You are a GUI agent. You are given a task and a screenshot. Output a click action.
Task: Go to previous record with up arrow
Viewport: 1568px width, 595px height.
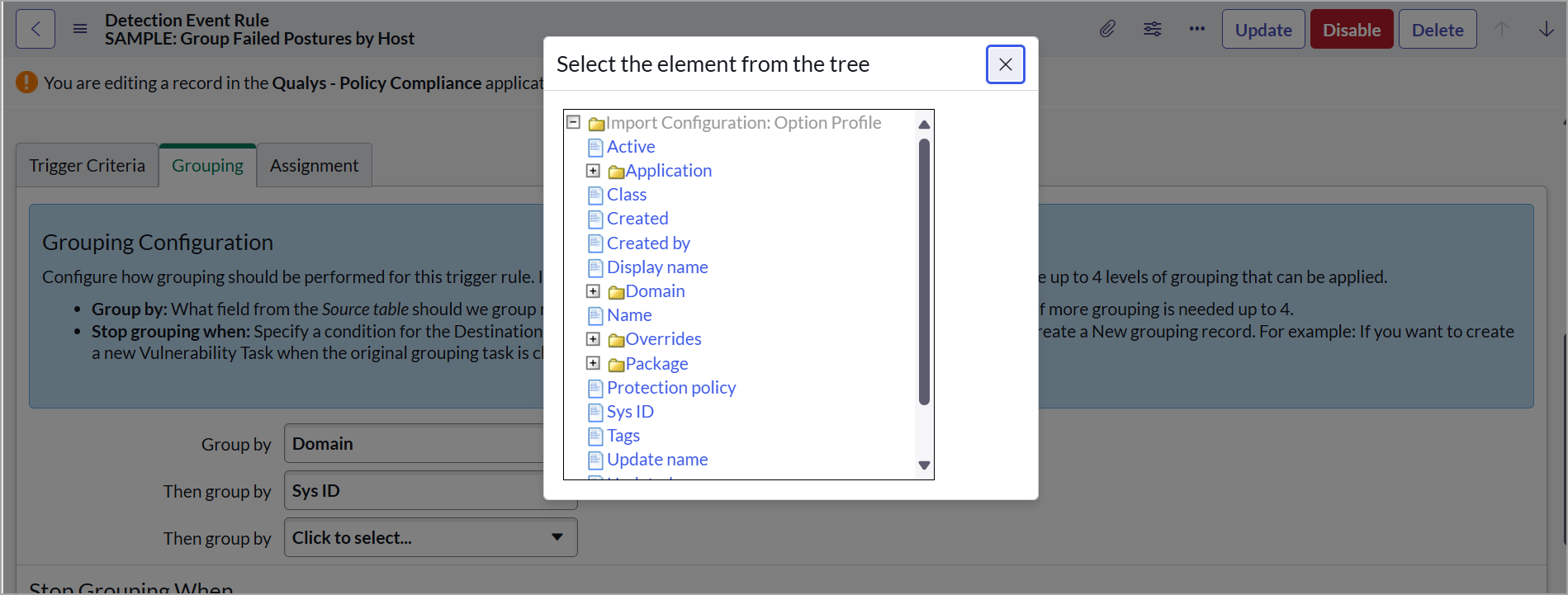pyautogui.click(x=1502, y=30)
